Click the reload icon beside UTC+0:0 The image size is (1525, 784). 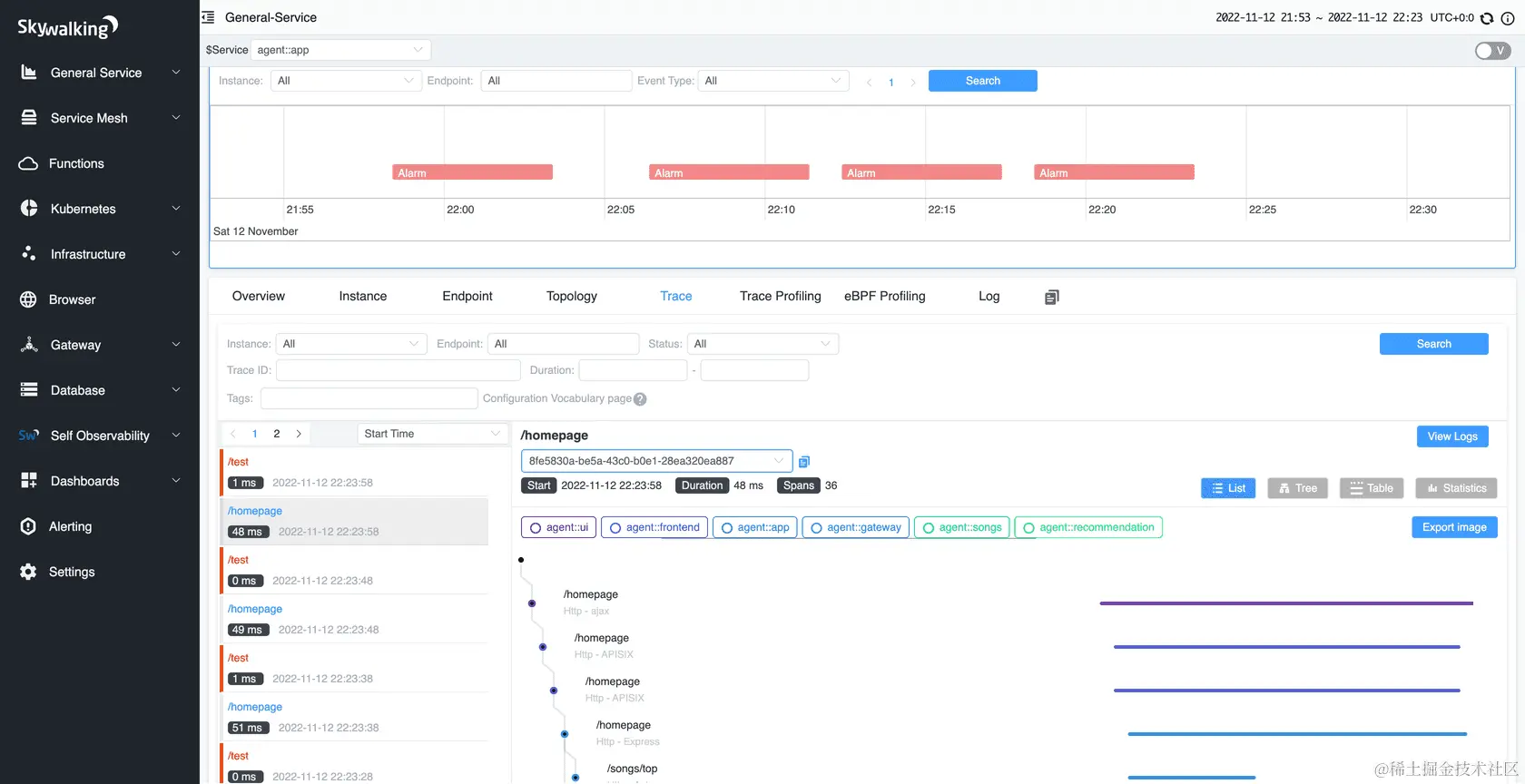1487,18
